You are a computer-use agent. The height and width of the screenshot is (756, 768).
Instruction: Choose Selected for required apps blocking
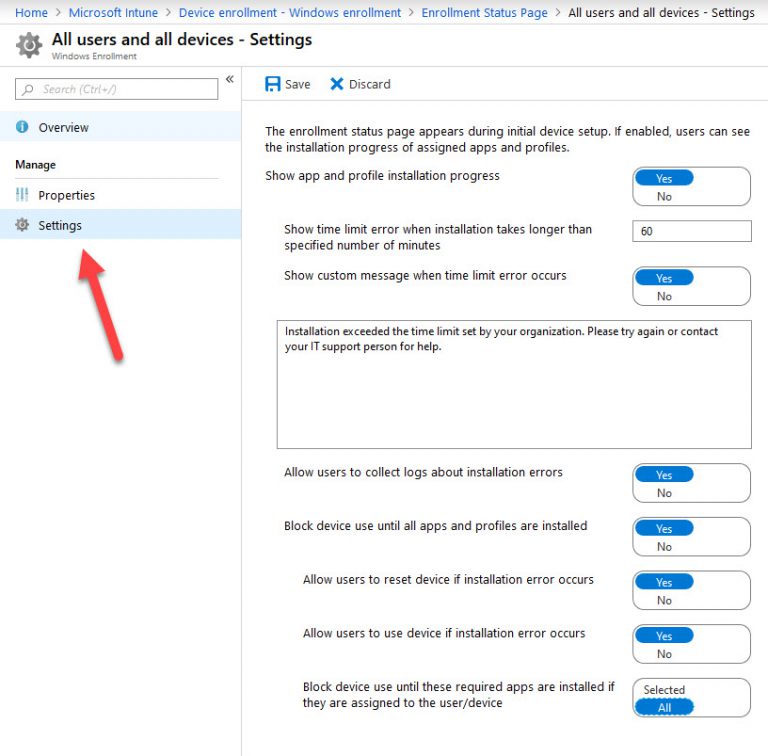coord(664,689)
